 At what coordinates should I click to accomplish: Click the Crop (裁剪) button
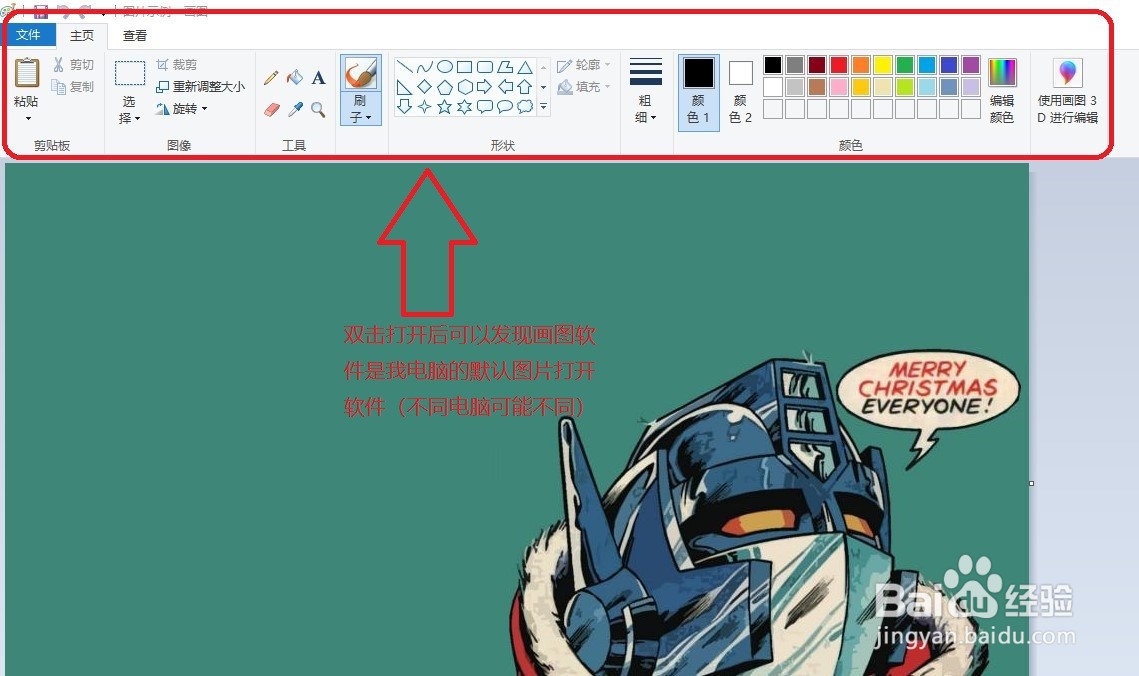pyautogui.click(x=177, y=65)
